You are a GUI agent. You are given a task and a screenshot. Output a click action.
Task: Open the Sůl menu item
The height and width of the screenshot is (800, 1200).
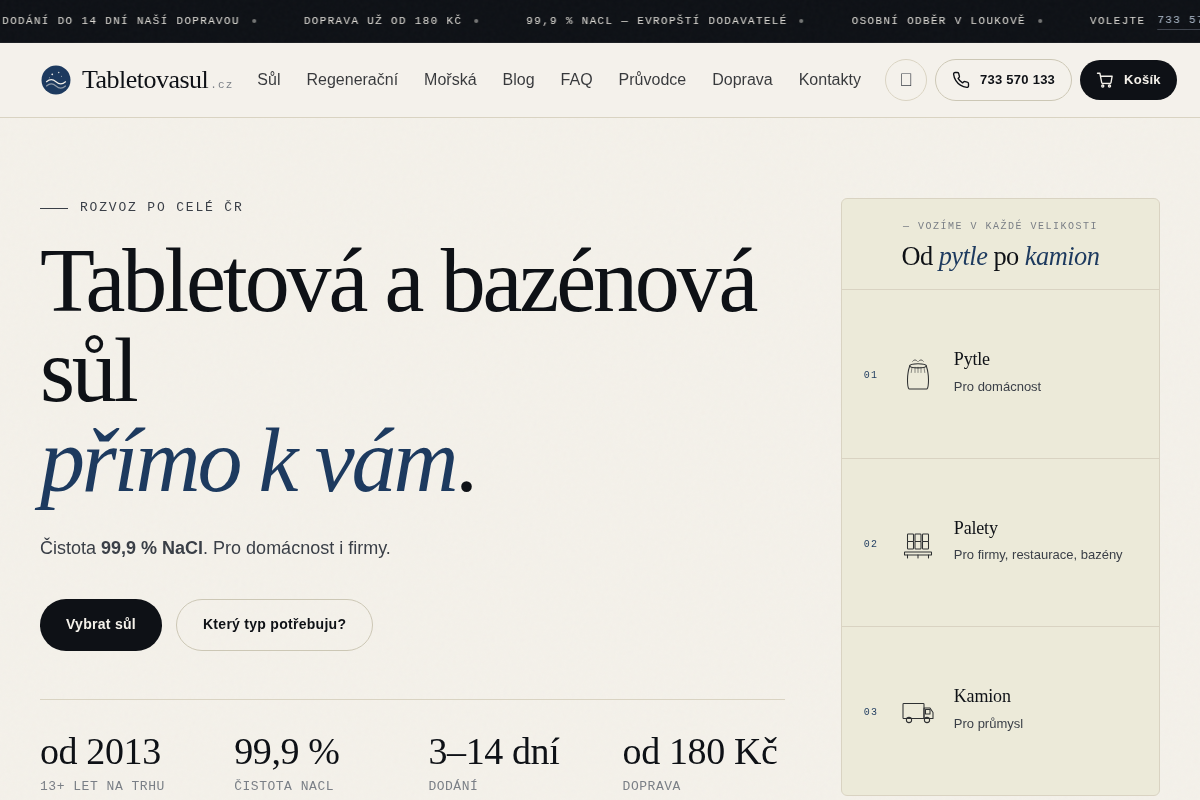[x=269, y=80]
